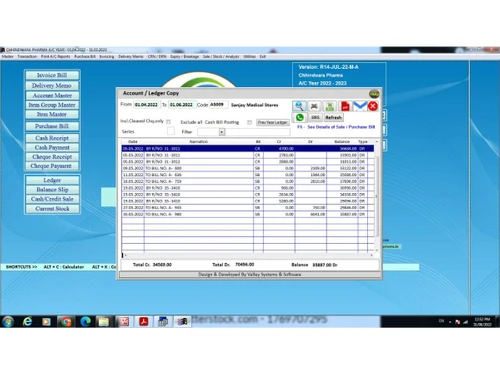Select ledger row dated 11.05.2022

pyautogui.click(x=248, y=175)
